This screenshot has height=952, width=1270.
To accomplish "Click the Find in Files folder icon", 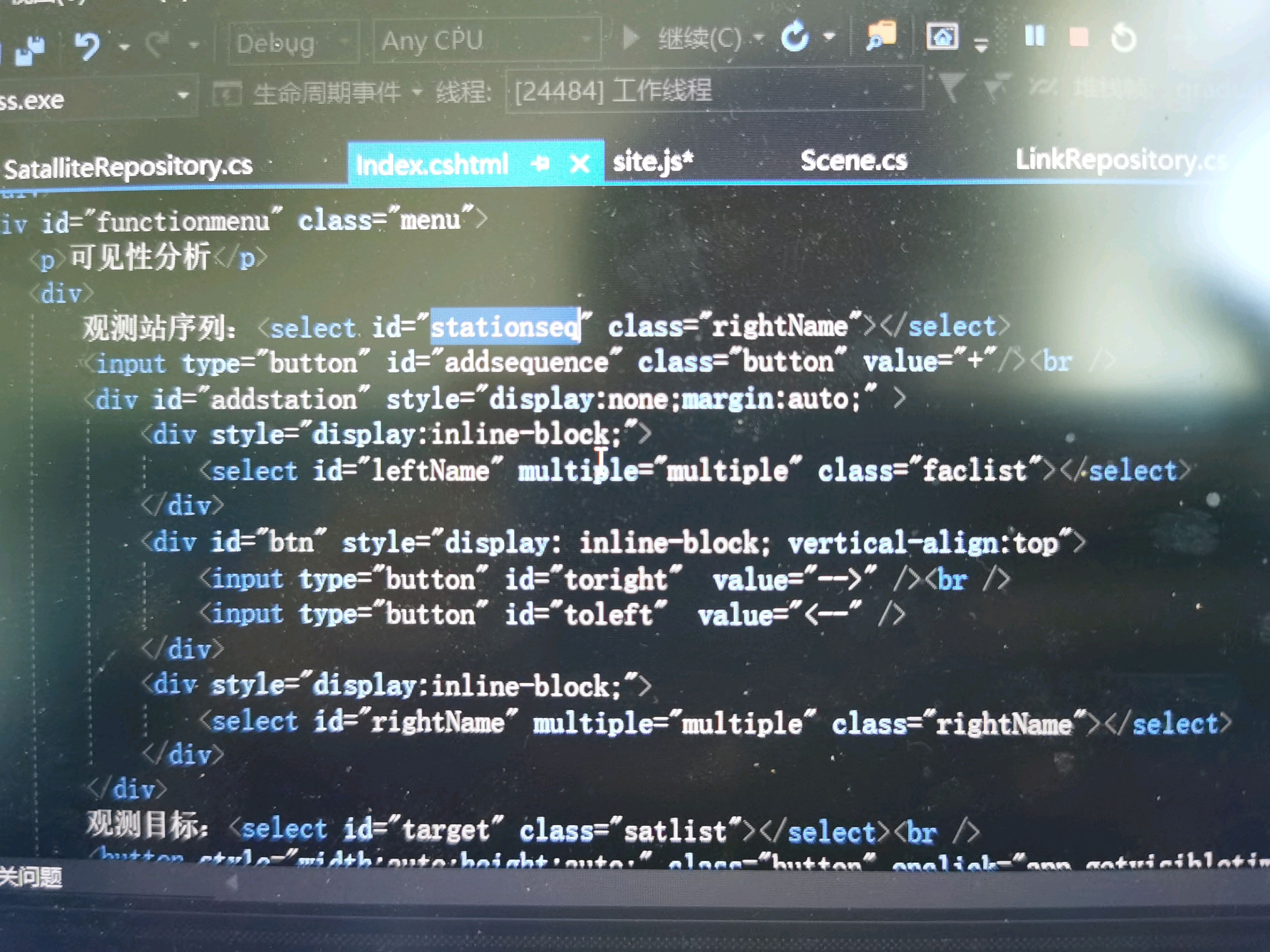I will pyautogui.click(x=881, y=35).
